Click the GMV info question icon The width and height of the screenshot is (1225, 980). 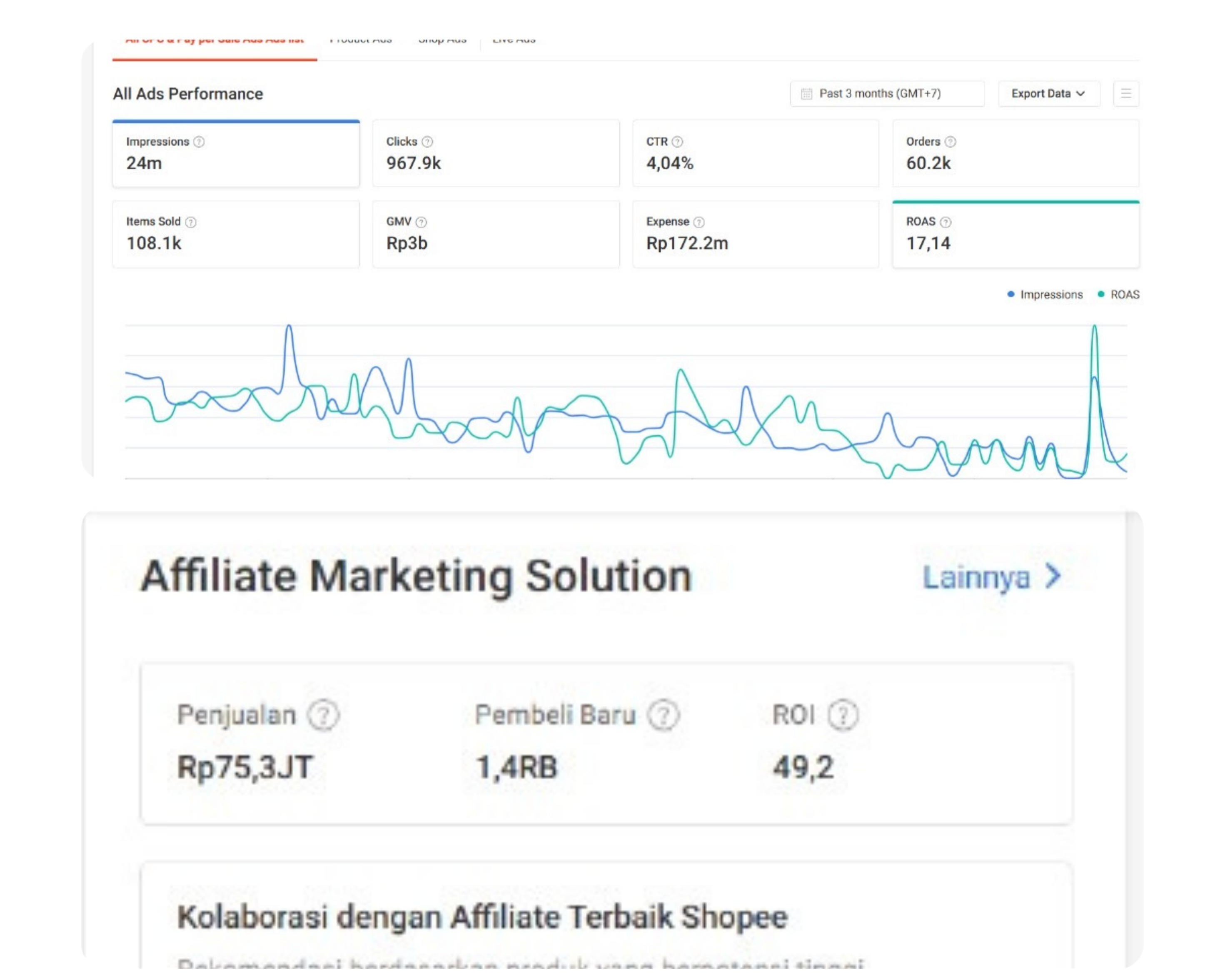(x=421, y=222)
